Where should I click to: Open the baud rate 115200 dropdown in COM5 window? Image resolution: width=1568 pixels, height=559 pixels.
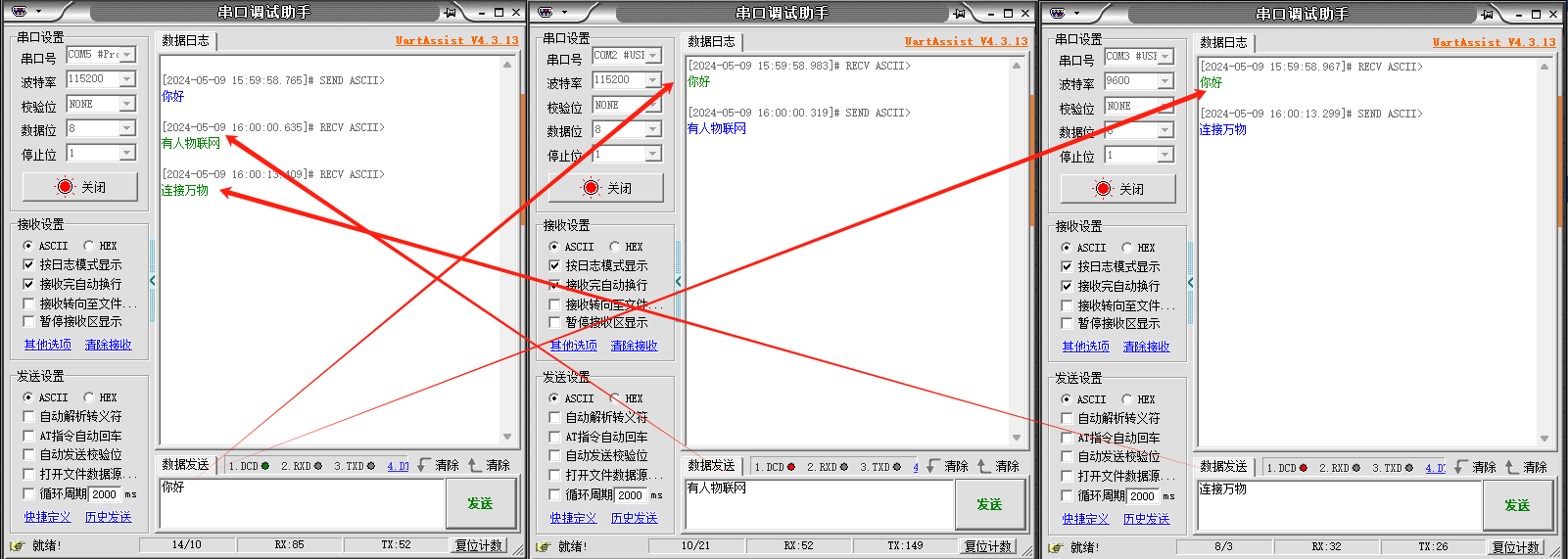pyautogui.click(x=127, y=79)
